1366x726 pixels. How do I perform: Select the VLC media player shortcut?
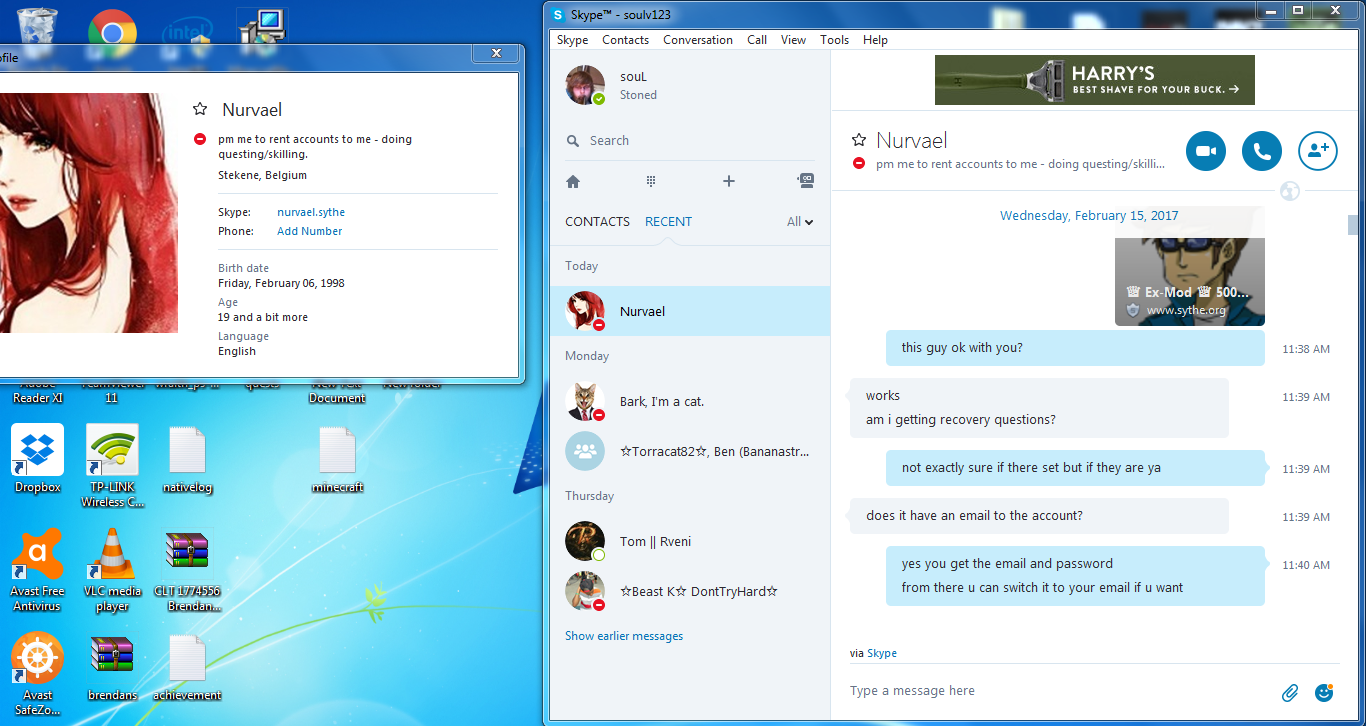pos(112,570)
